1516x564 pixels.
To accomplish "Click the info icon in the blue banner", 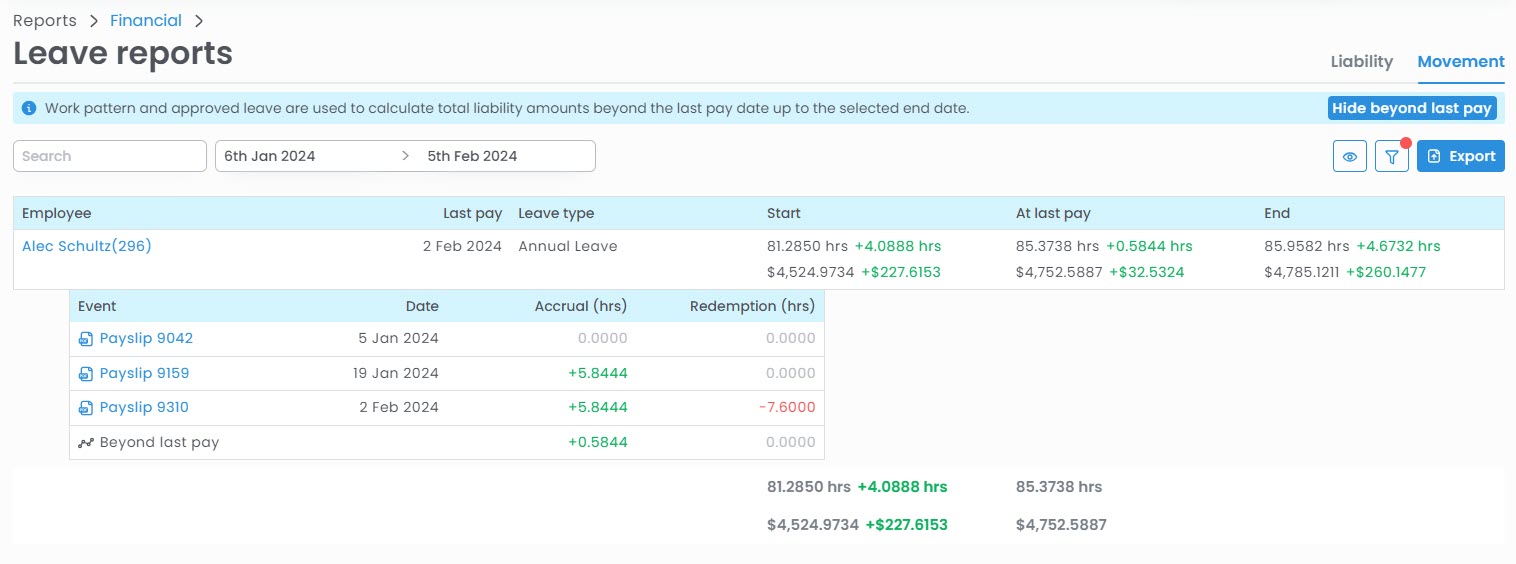I will pyautogui.click(x=29, y=108).
